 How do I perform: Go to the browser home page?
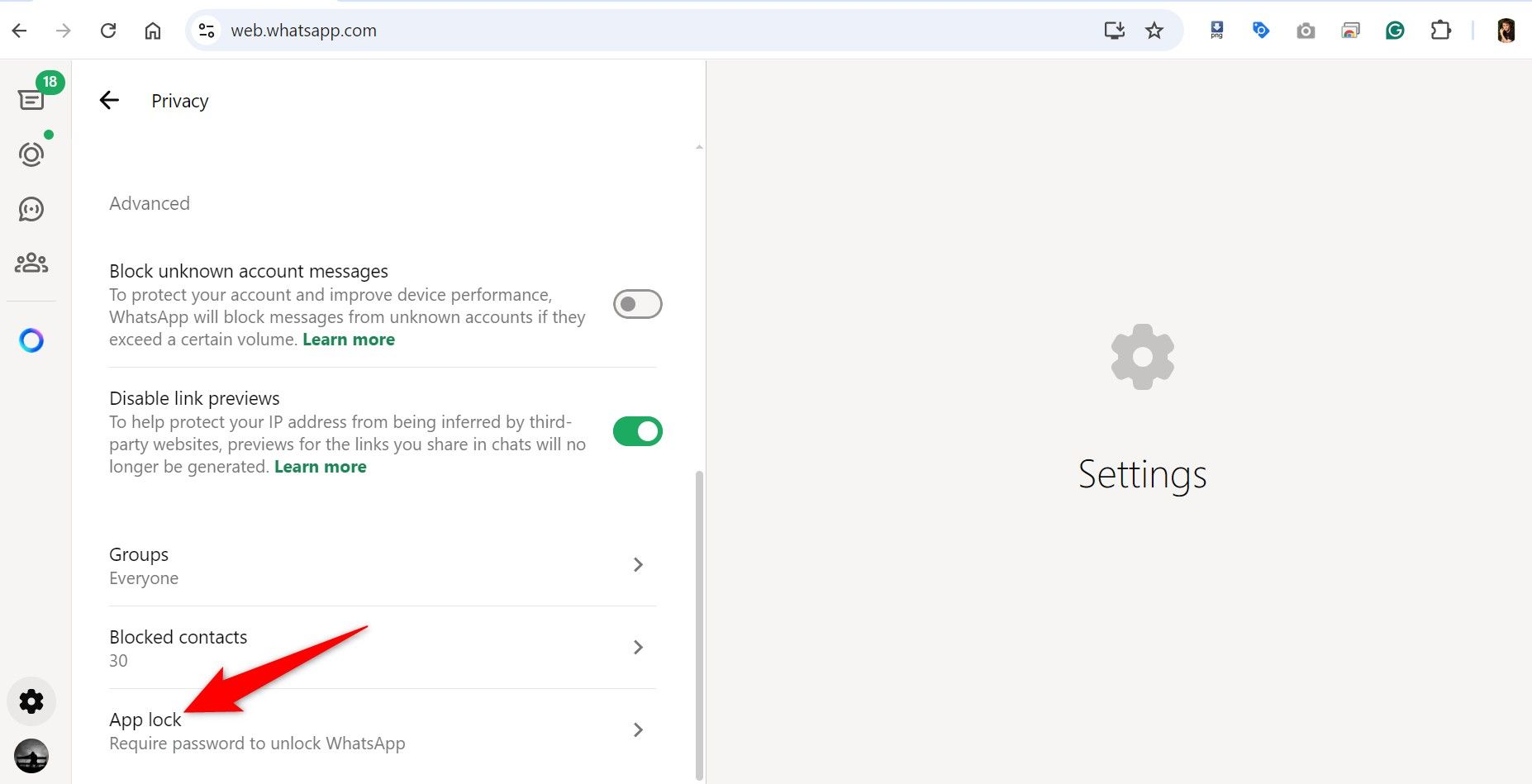click(x=153, y=31)
